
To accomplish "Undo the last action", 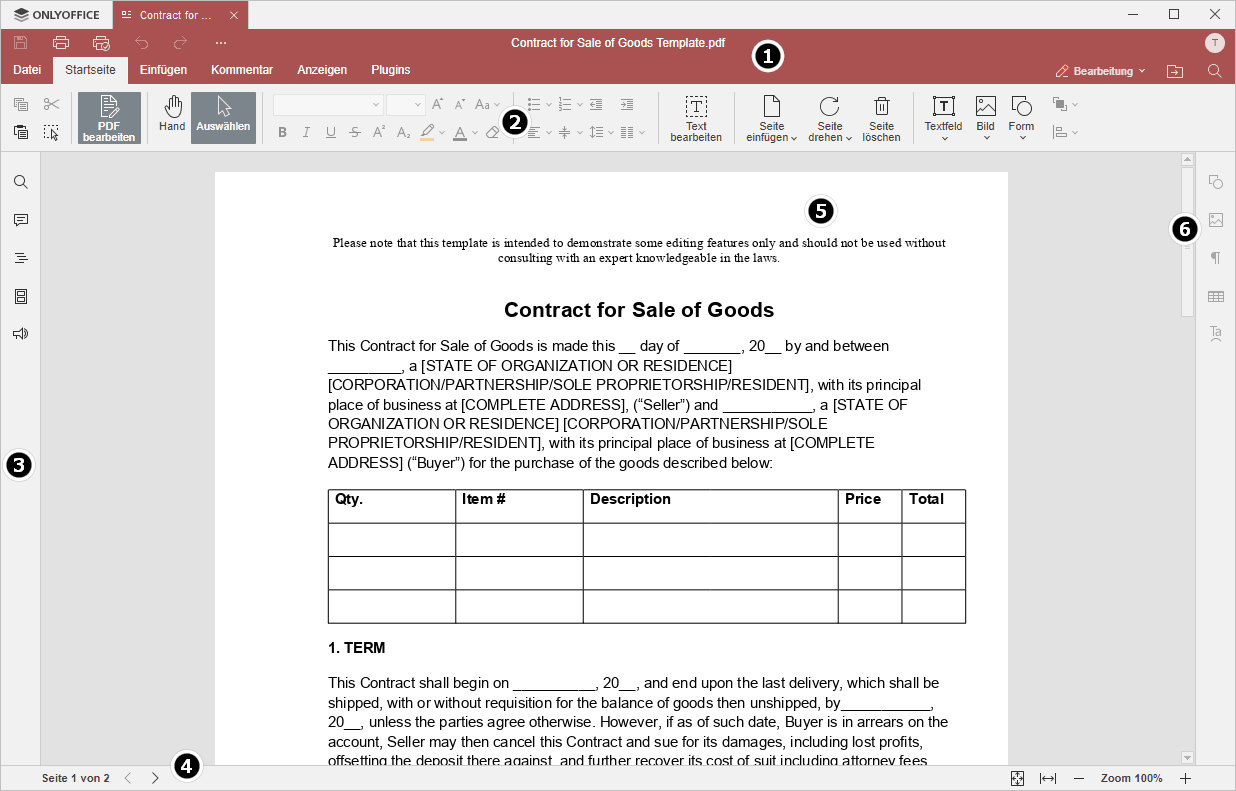I will (141, 43).
